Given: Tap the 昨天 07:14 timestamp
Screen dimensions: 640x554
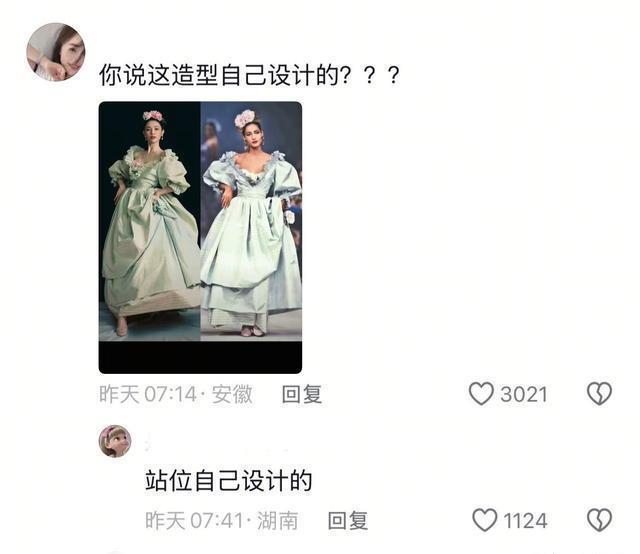Looking at the screenshot, I should pos(148,394).
